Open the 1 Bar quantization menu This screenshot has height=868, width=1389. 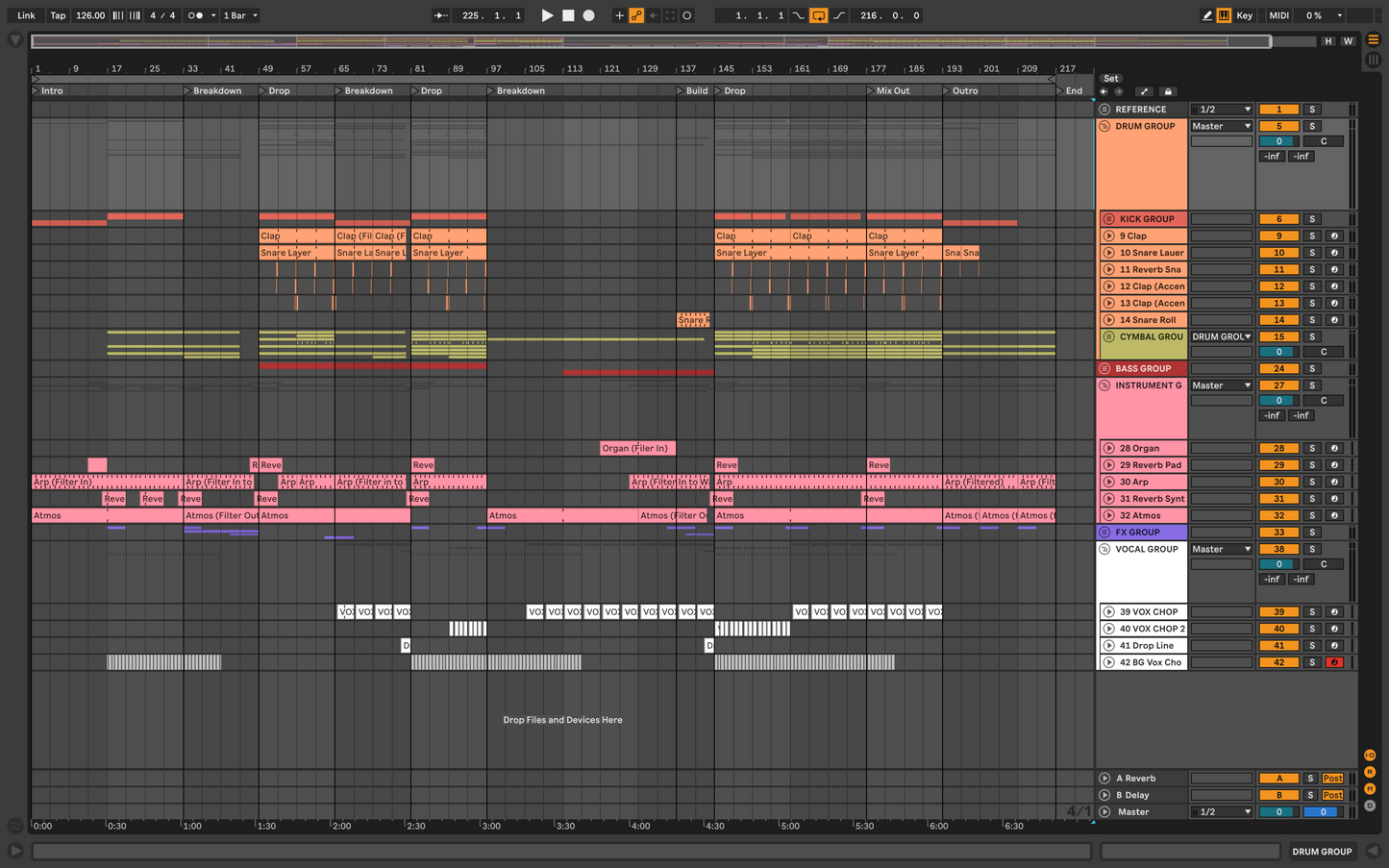tap(240, 15)
